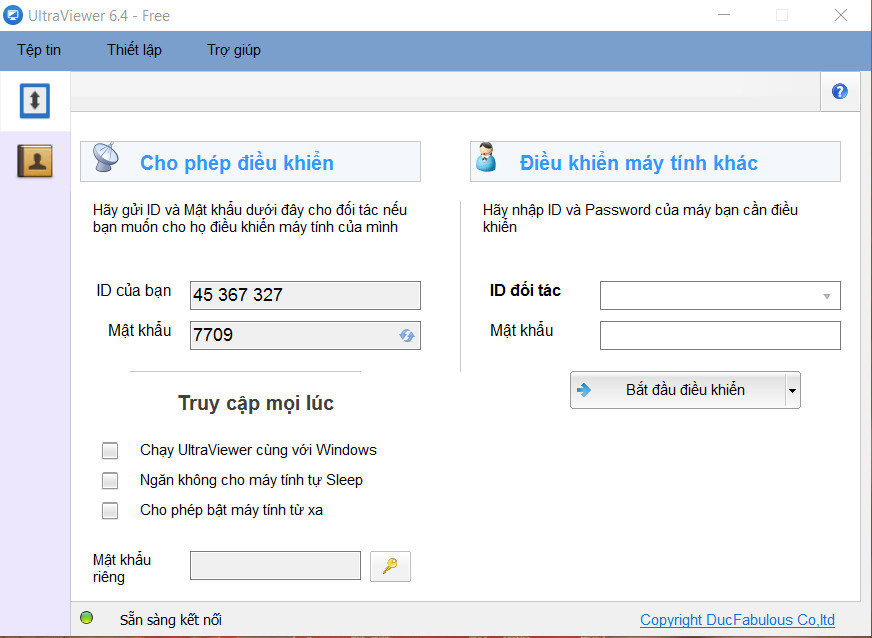Click the Mật khẩu riêng input field
The image size is (872, 638).
click(275, 566)
